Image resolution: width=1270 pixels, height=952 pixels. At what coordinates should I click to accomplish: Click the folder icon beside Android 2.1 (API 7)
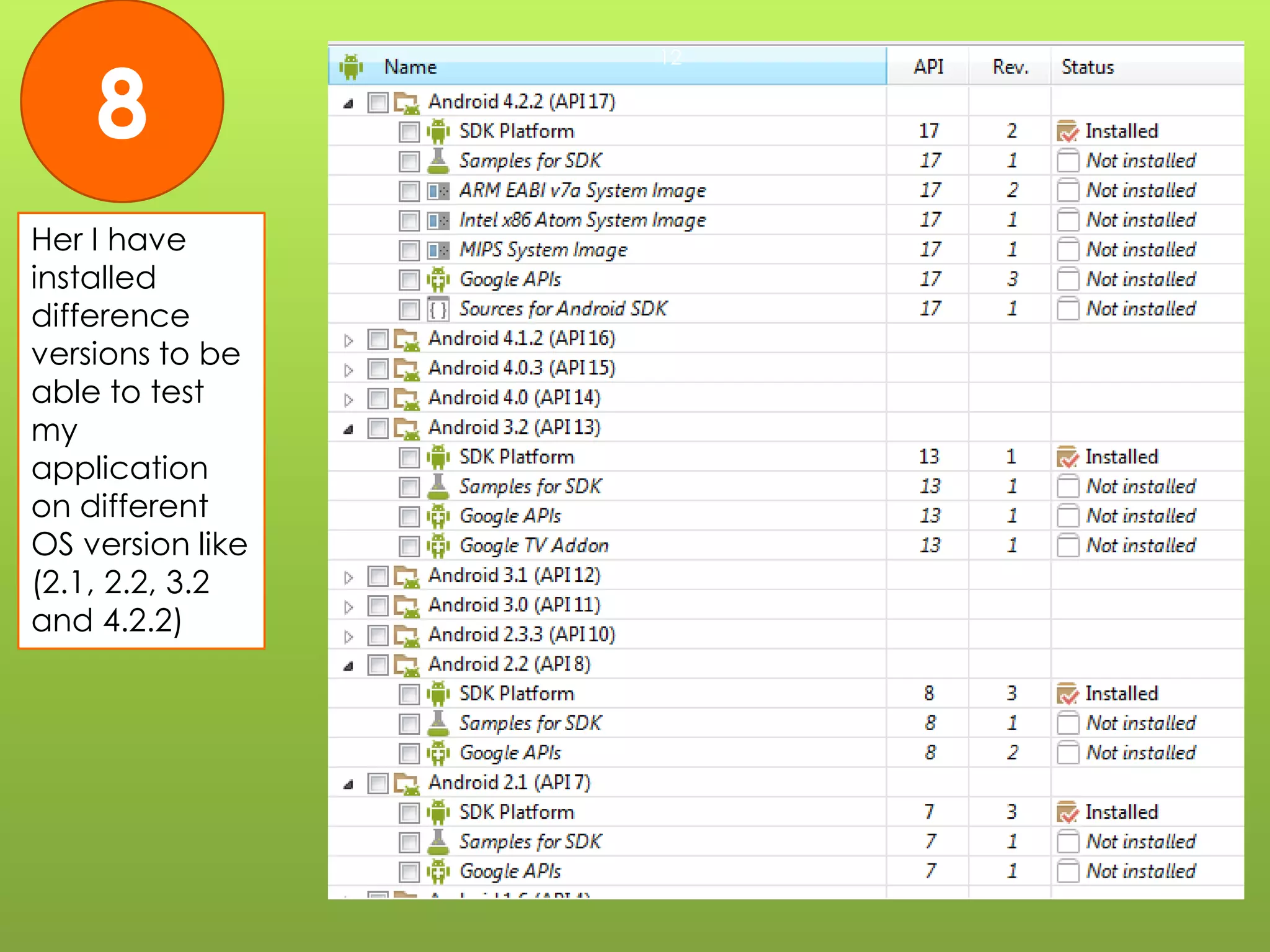pos(407,783)
